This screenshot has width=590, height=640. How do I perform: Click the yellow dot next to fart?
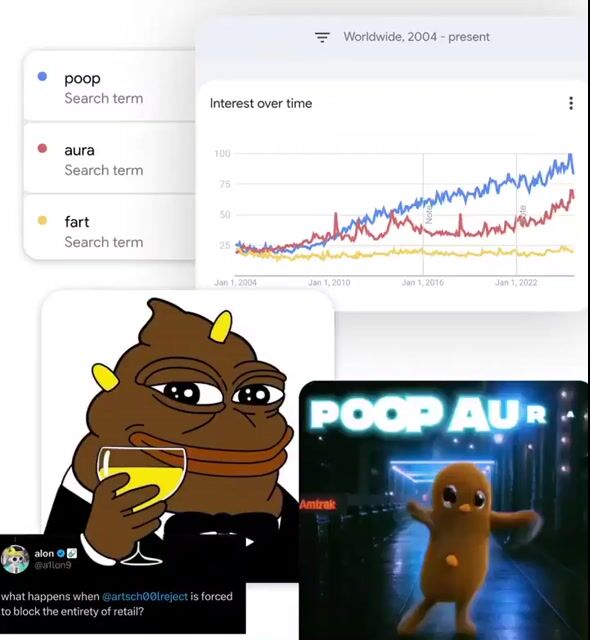[42, 220]
